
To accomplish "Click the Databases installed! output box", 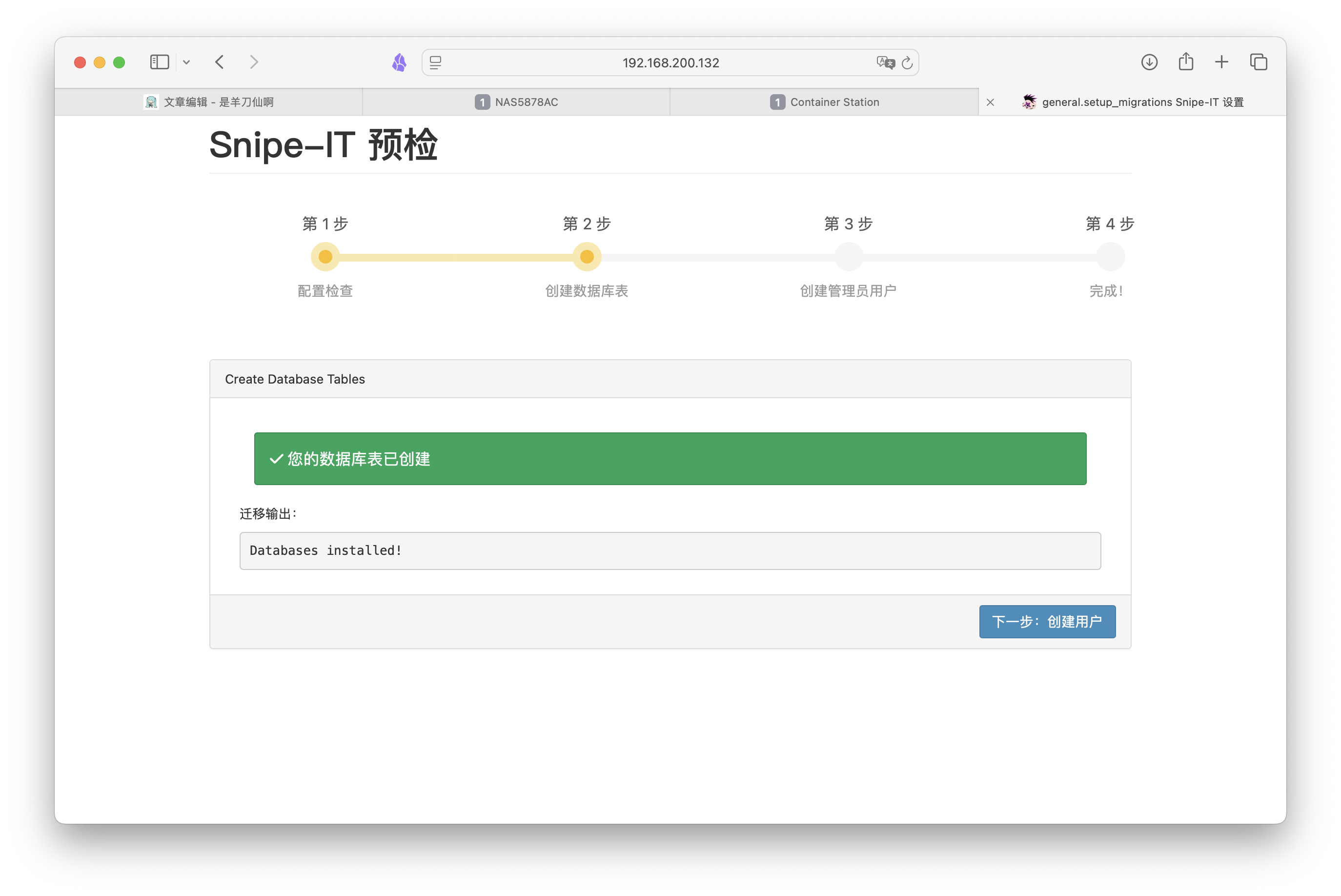I will (670, 550).
